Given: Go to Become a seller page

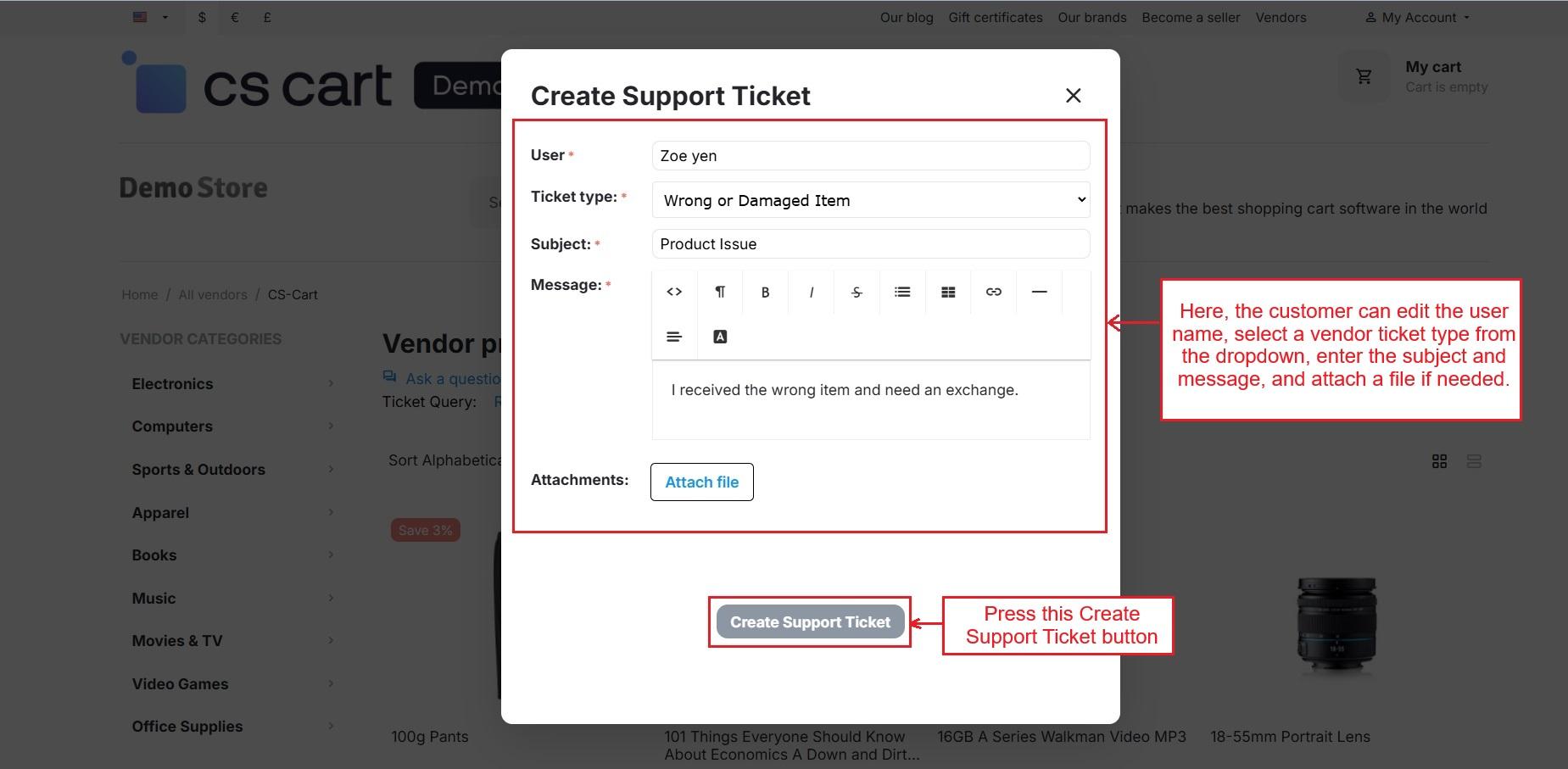Looking at the screenshot, I should 1190,17.
